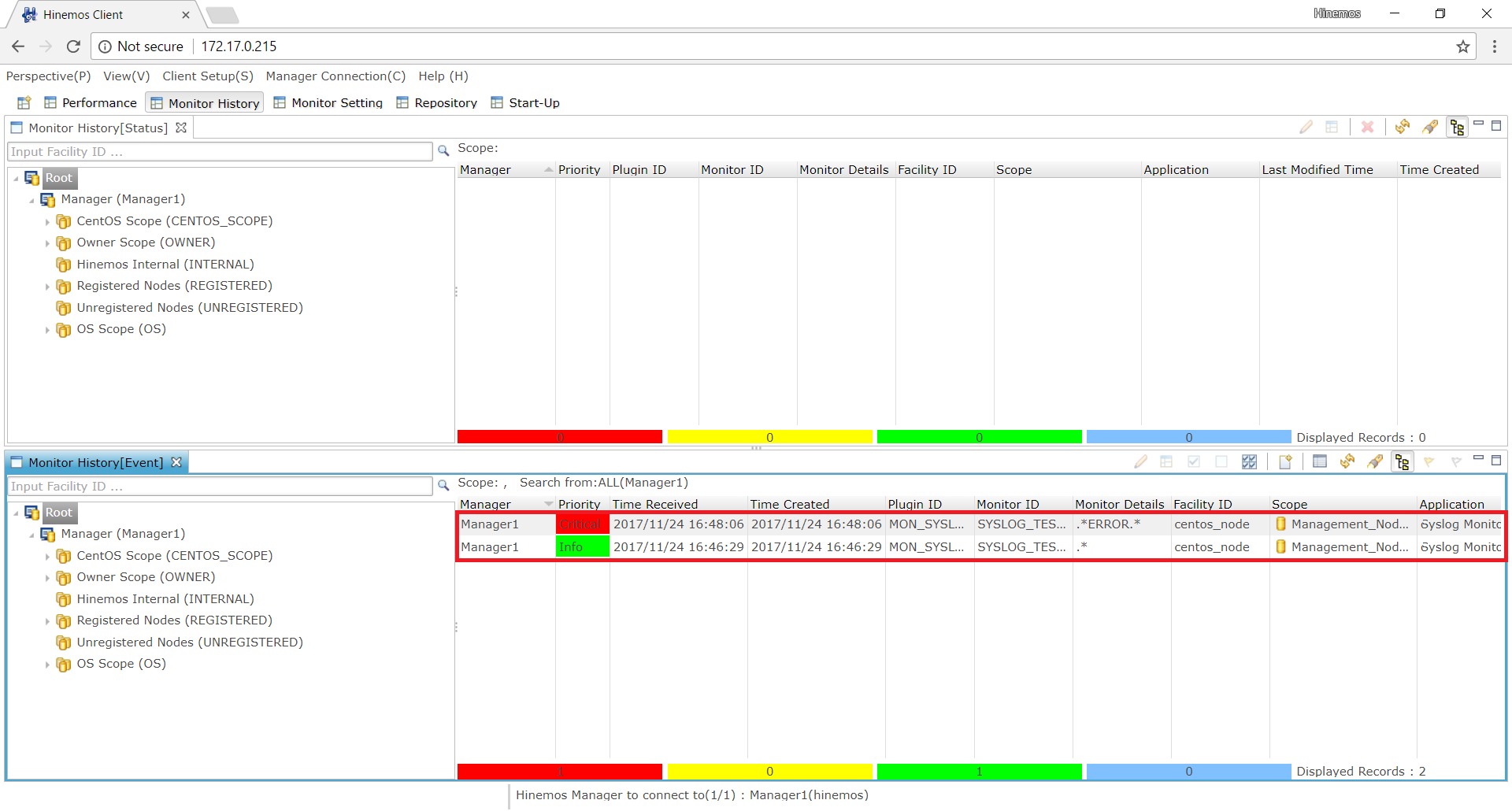Open the details table icon in the Event view toolbar
The width and height of the screenshot is (1512, 811).
coord(1166,461)
